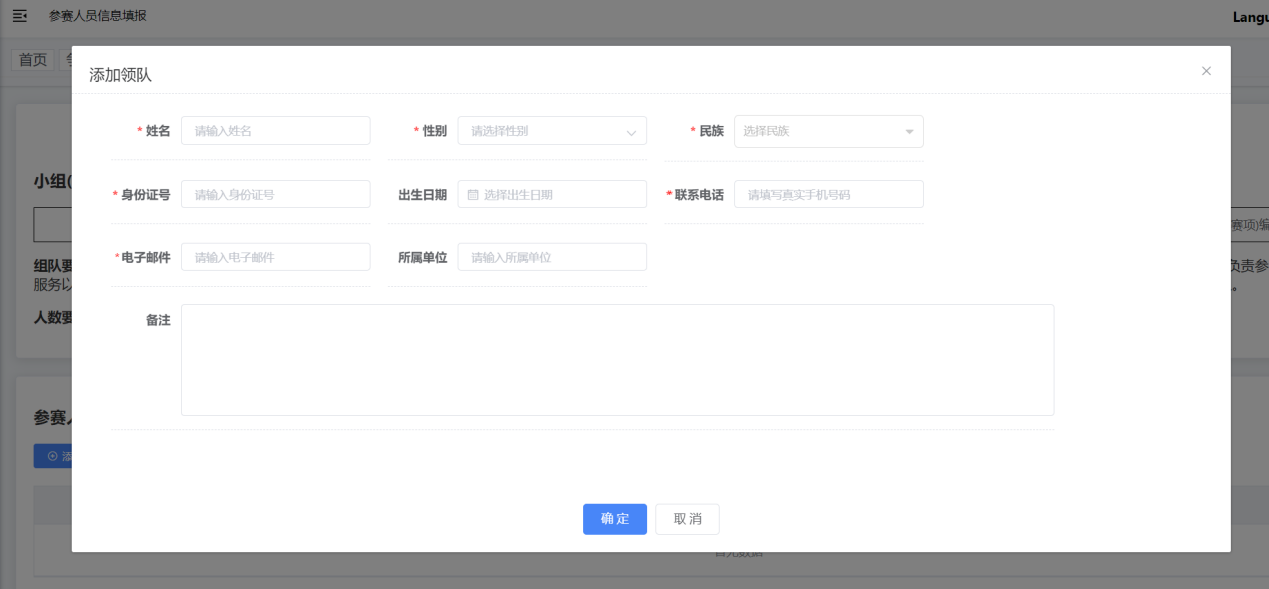Image resolution: width=1269 pixels, height=589 pixels.
Task: Click the calendar icon in 出生日期 field
Action: click(x=473, y=195)
